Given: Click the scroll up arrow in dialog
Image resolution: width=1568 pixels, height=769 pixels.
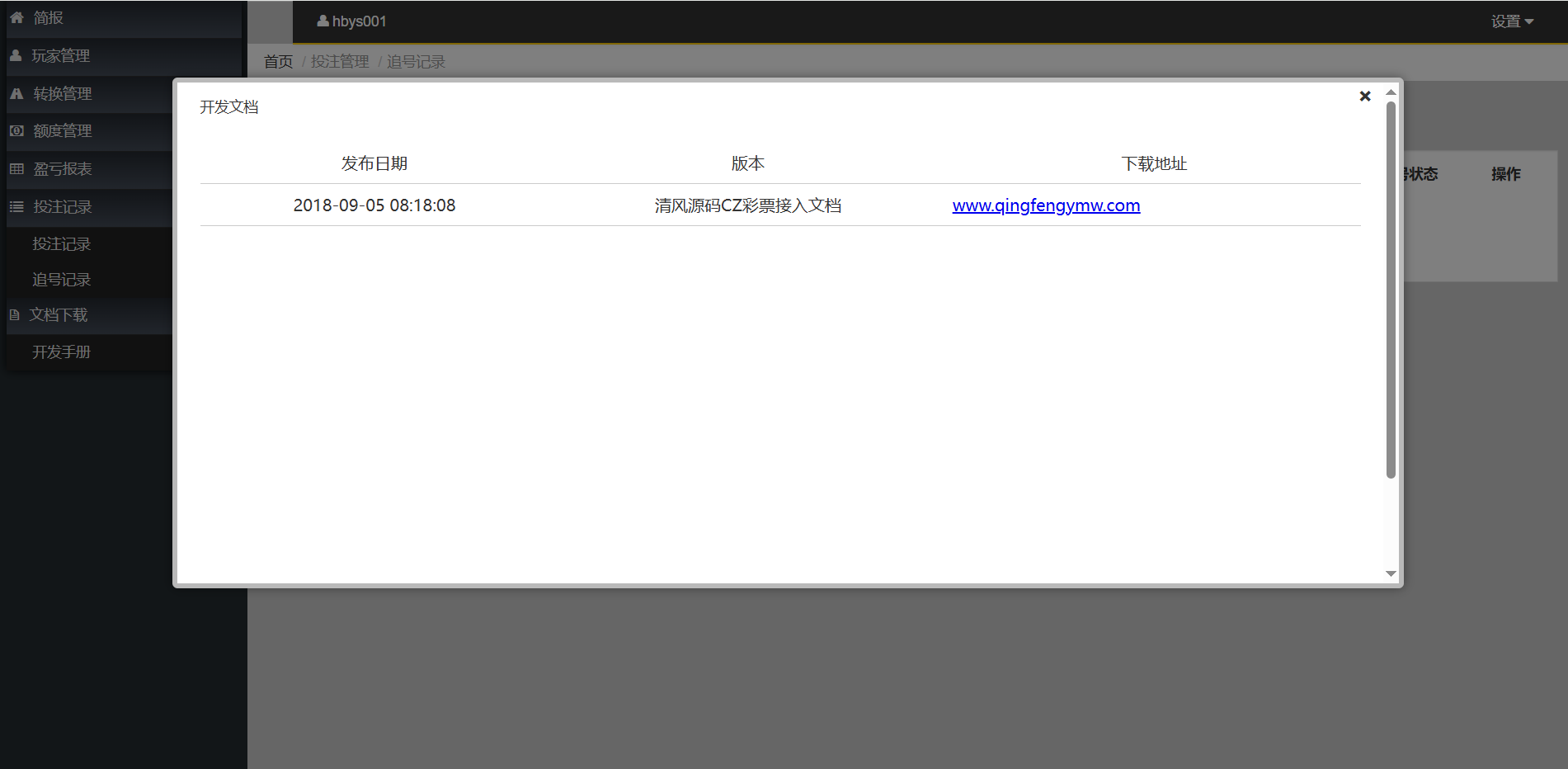Looking at the screenshot, I should [1391, 92].
